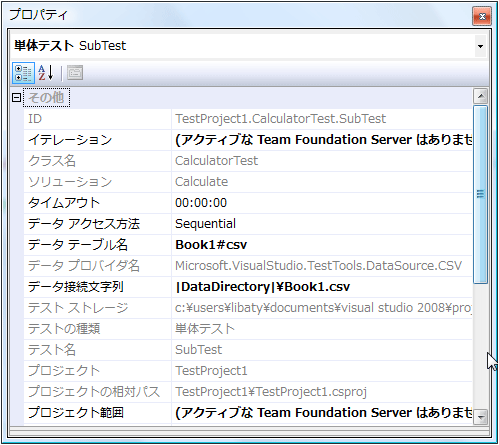Switch to Categorized view icon
The image size is (499, 445).
23,73
